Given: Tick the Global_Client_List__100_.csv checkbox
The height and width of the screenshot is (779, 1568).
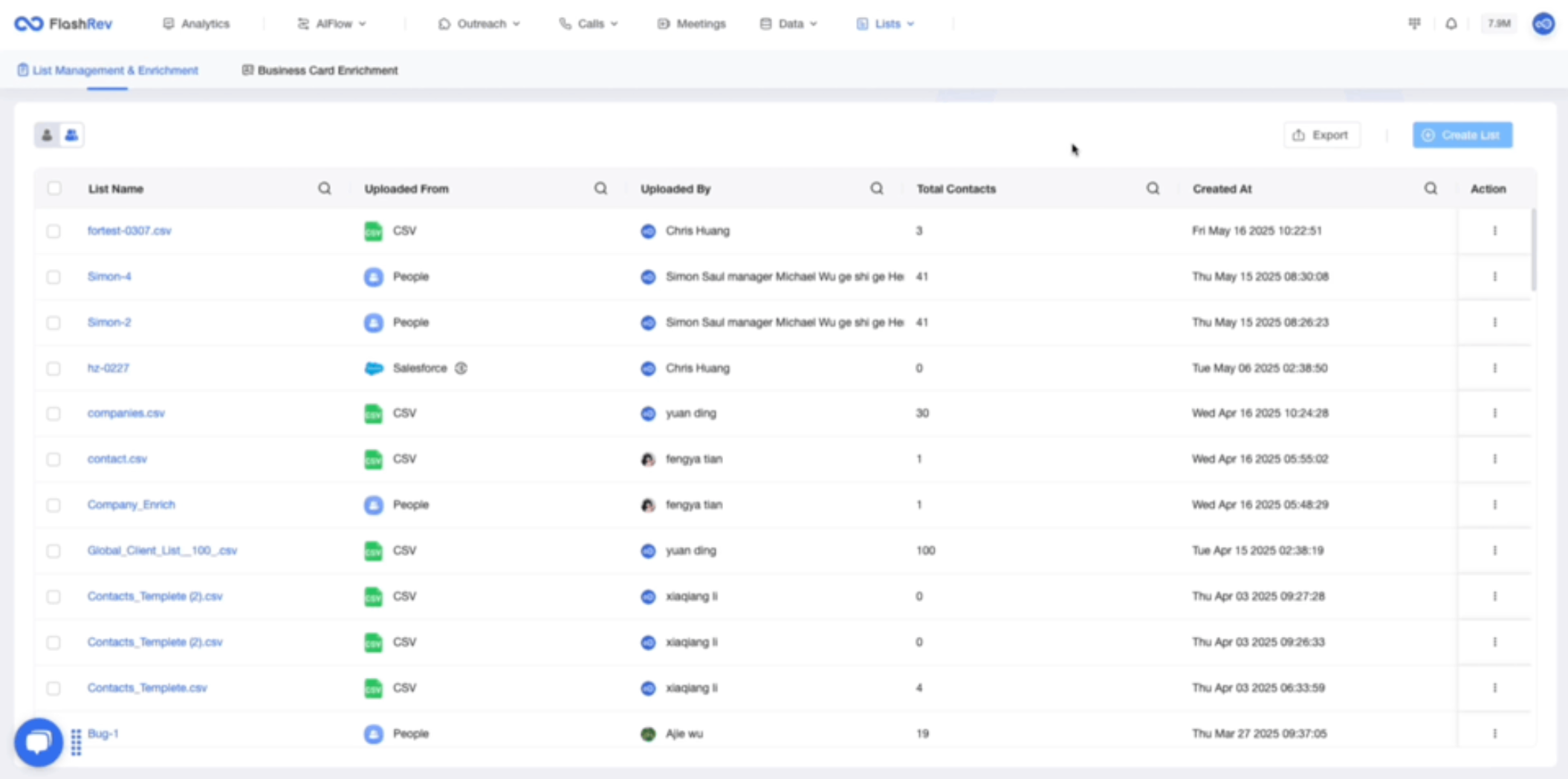Looking at the screenshot, I should pos(54,551).
